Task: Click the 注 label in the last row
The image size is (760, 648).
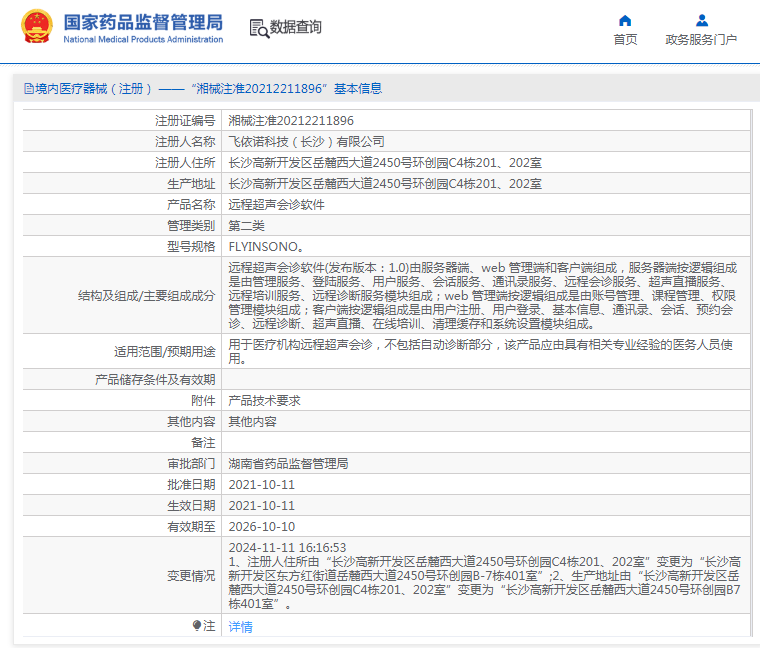Action: click(x=209, y=625)
